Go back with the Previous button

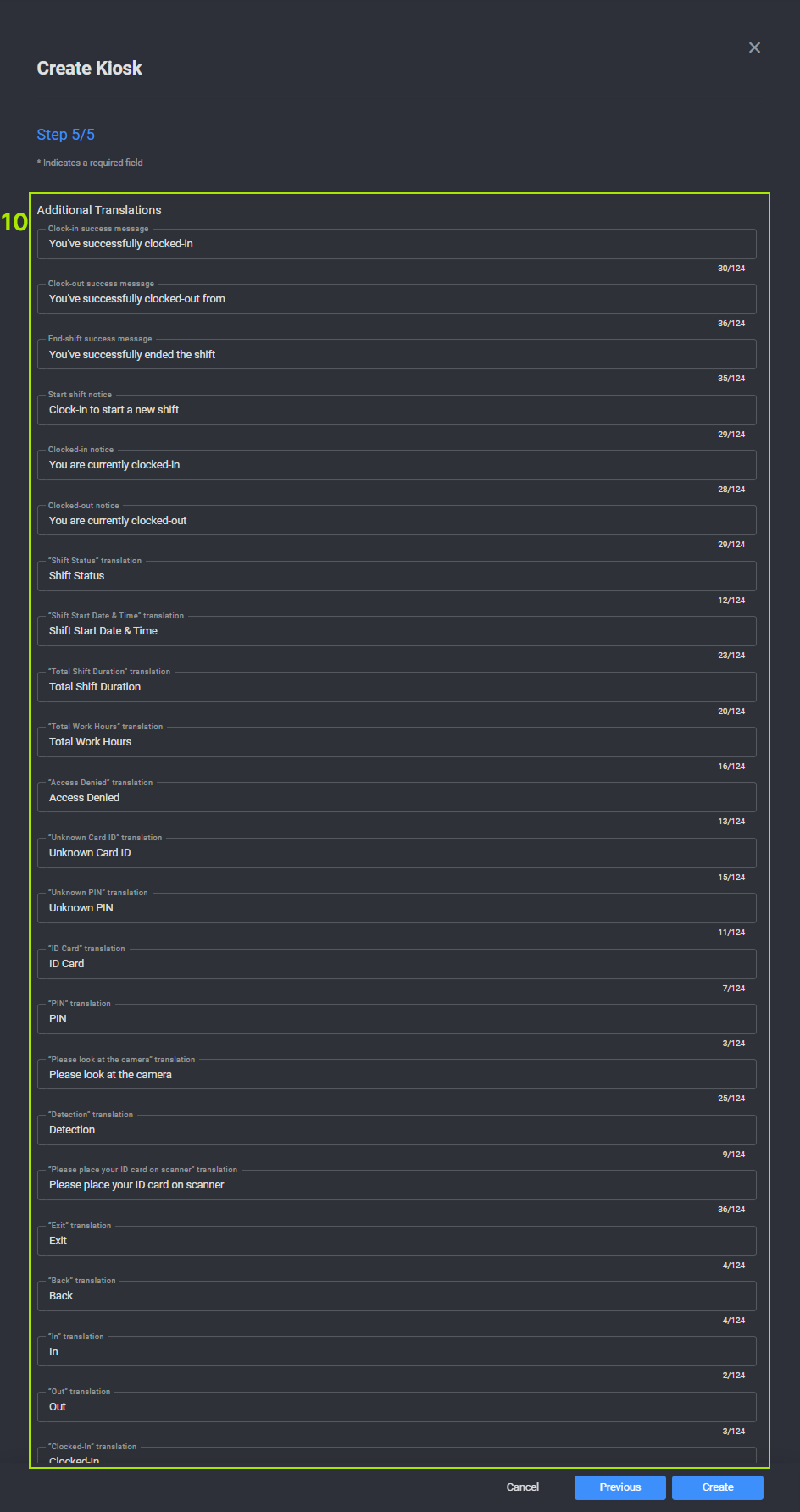[x=620, y=1487]
